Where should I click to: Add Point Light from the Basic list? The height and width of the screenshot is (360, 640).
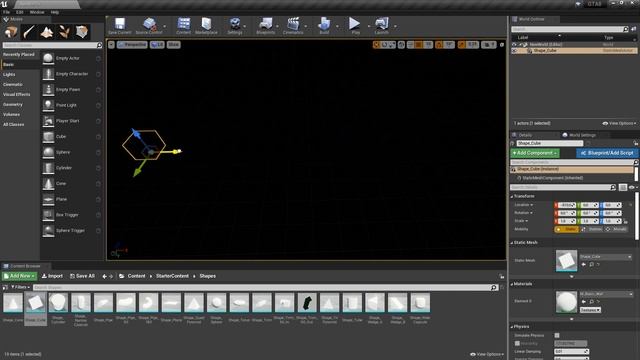click(x=71, y=105)
